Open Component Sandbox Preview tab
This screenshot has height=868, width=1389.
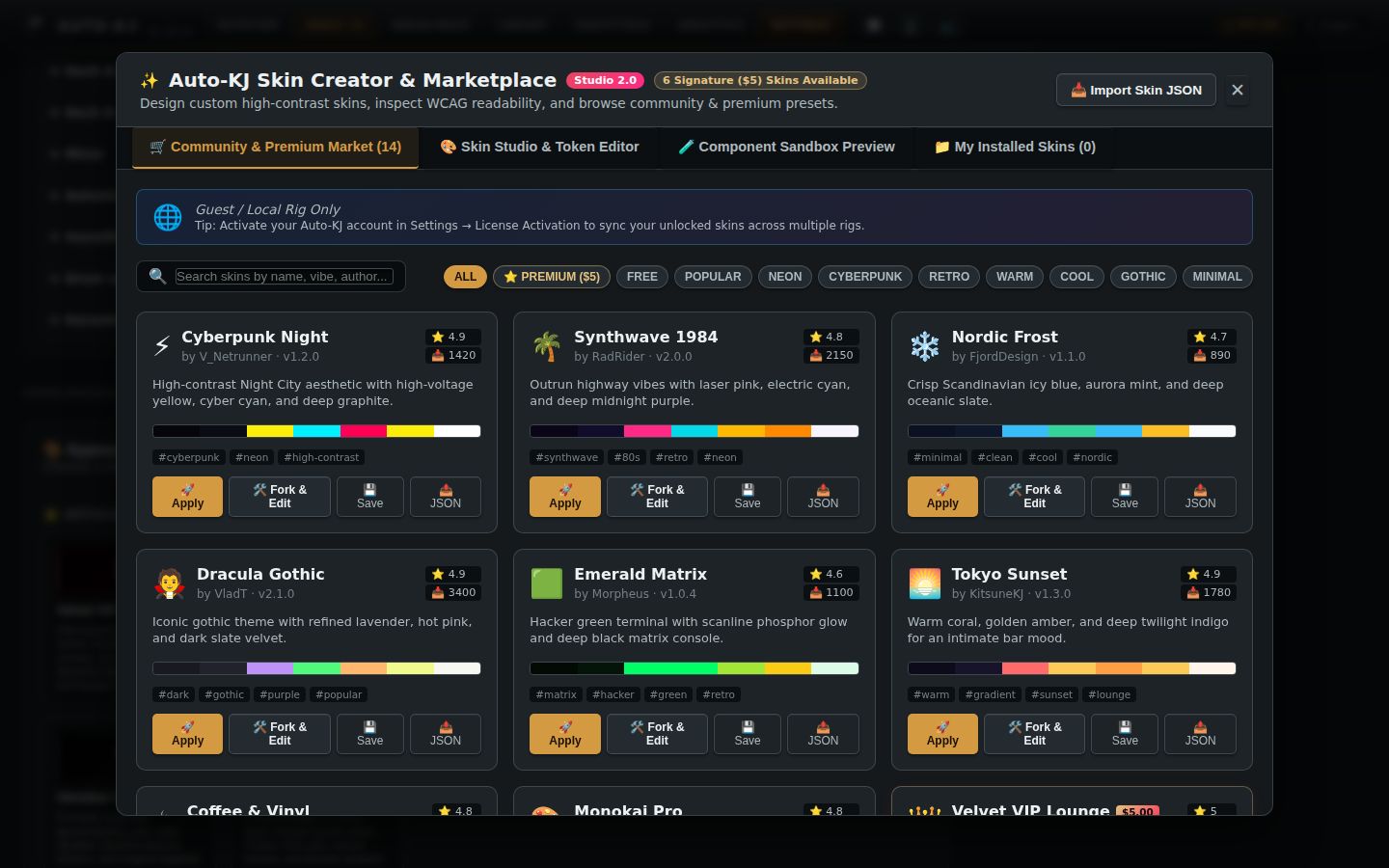(786, 148)
